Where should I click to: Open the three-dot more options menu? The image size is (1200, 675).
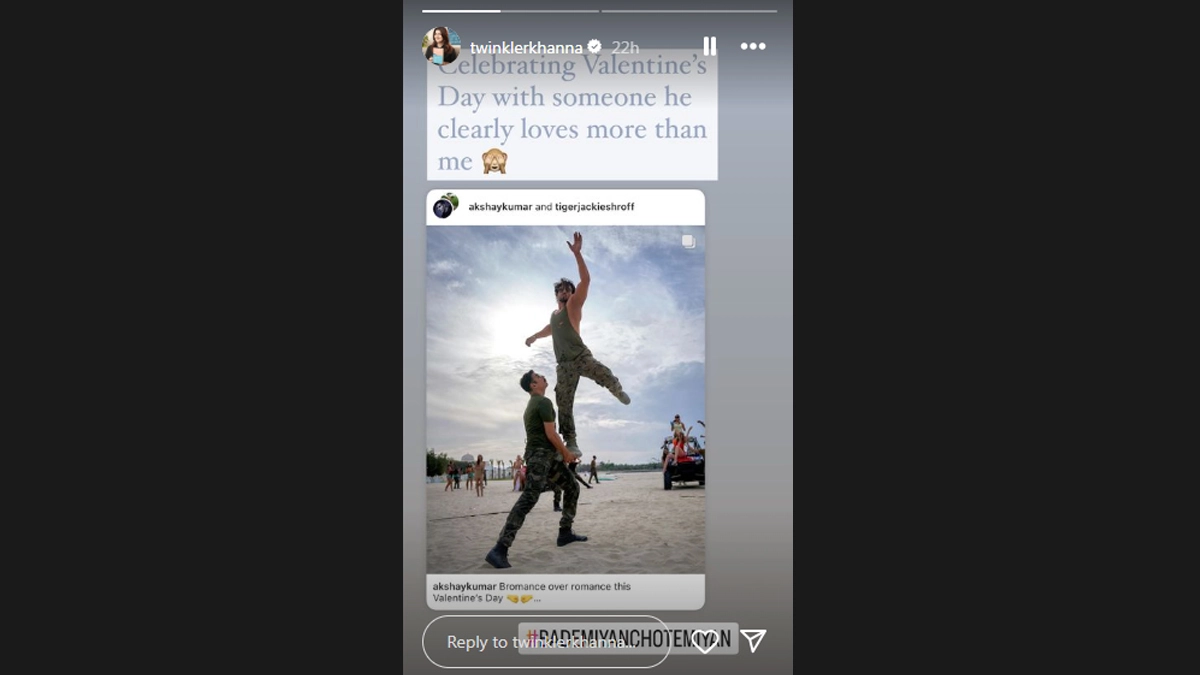pyautogui.click(x=753, y=46)
